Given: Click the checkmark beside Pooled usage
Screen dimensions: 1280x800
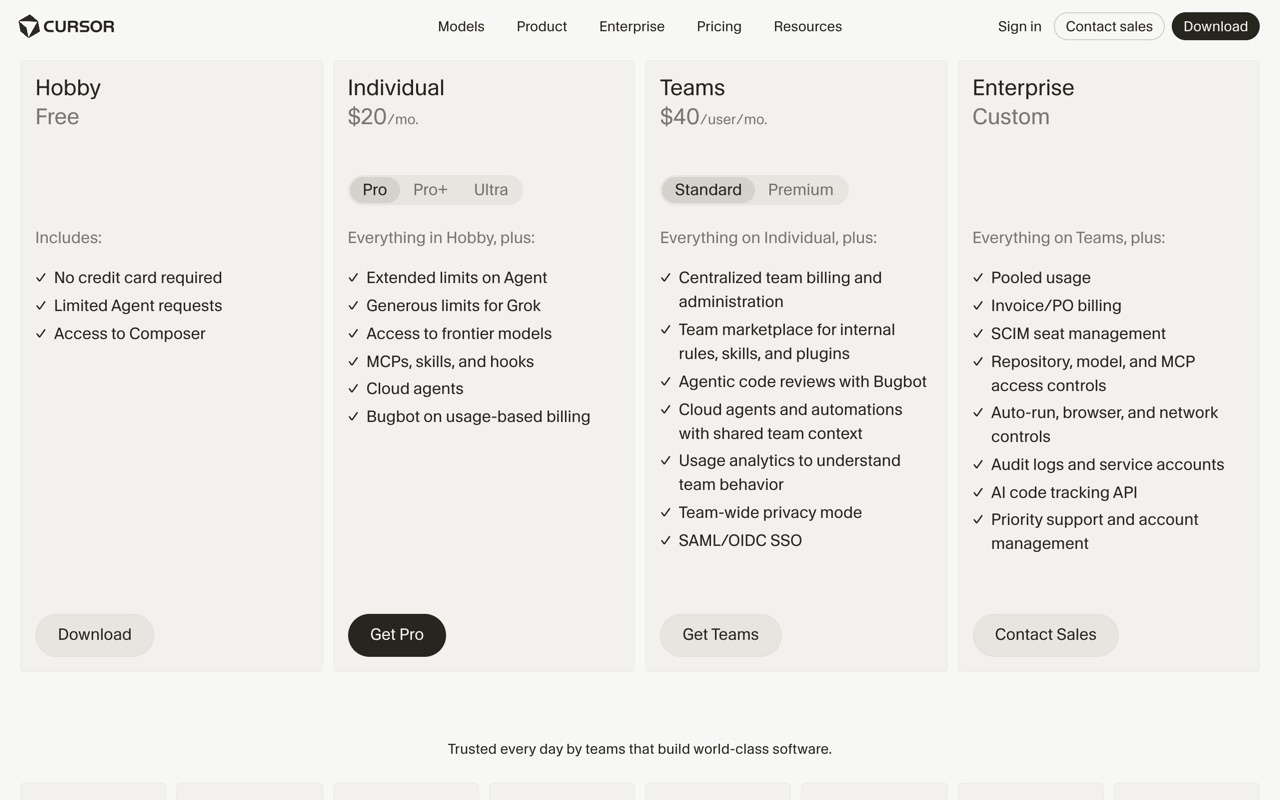Looking at the screenshot, I should coord(978,278).
